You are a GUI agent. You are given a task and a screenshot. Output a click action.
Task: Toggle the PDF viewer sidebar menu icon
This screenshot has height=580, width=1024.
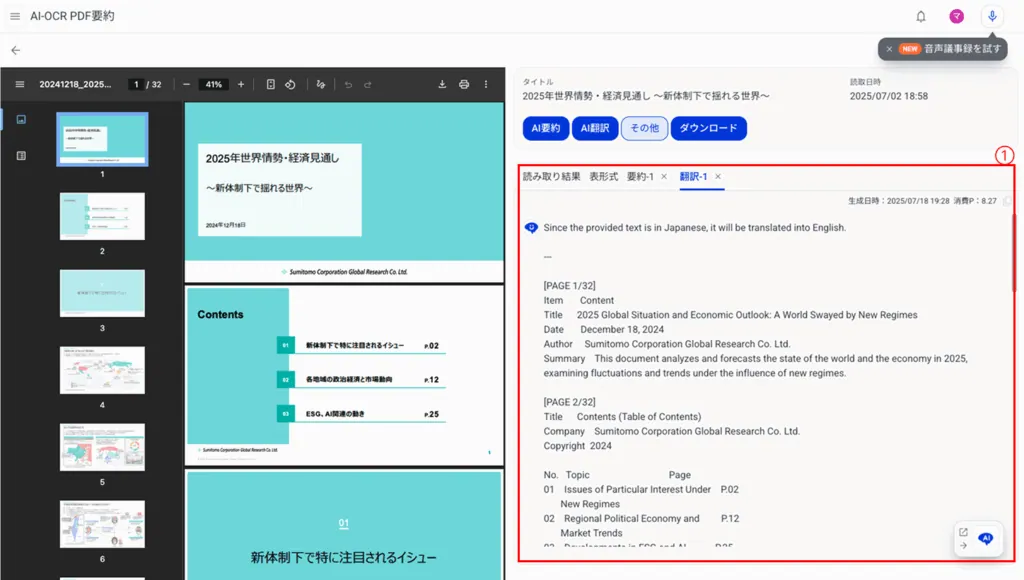click(x=20, y=84)
